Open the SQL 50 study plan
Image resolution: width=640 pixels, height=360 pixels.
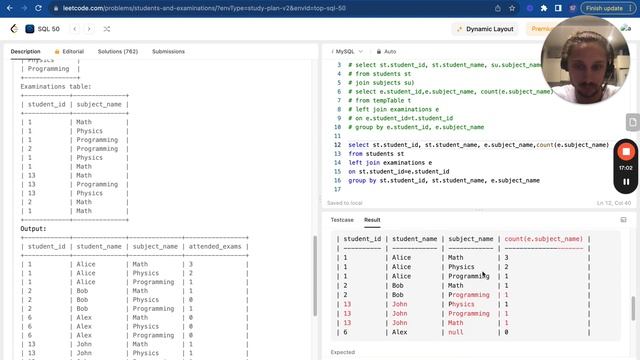(42, 29)
